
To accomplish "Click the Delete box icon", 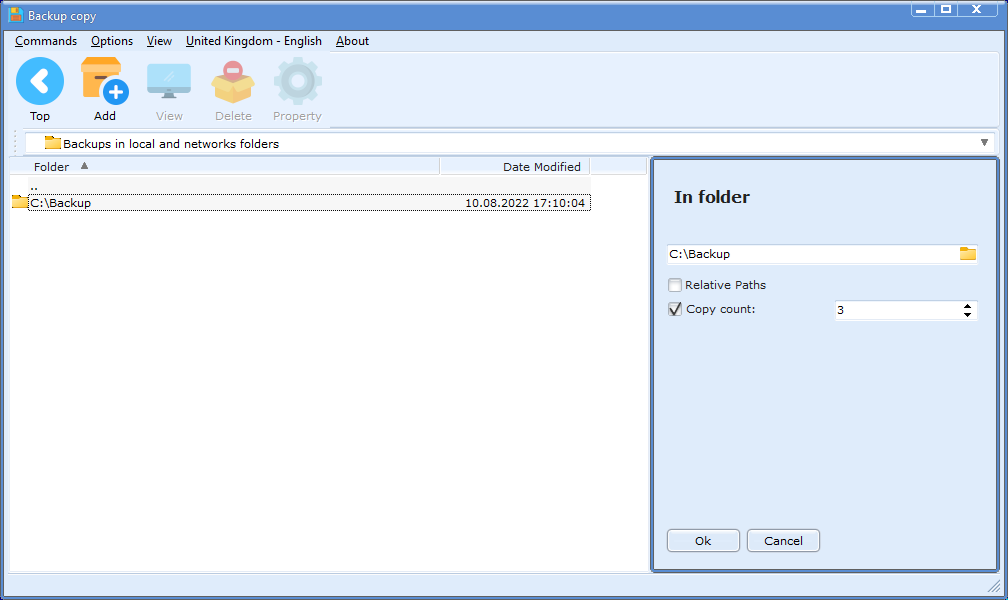I will point(233,82).
